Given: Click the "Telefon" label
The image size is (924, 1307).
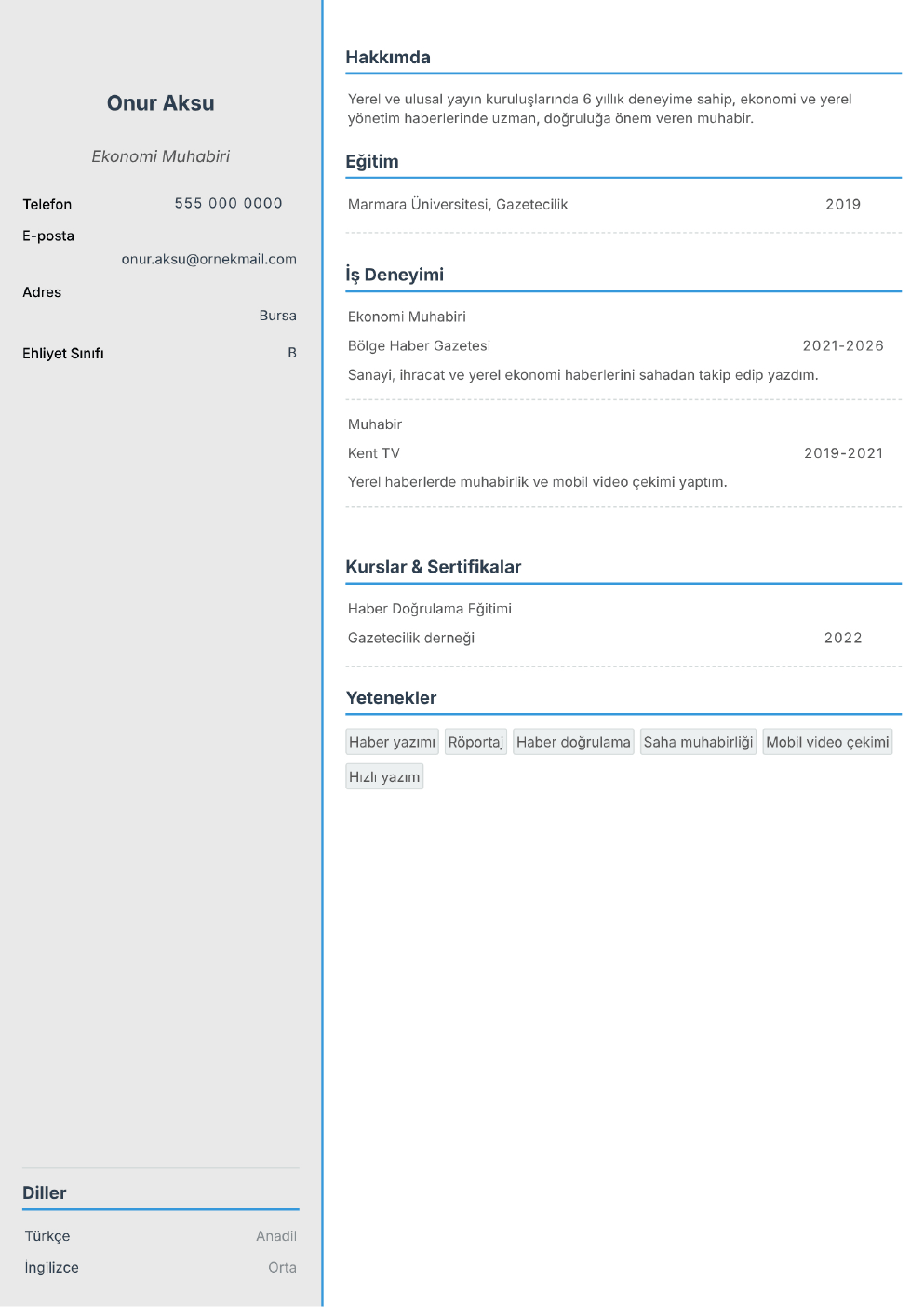Looking at the screenshot, I should click(47, 205).
